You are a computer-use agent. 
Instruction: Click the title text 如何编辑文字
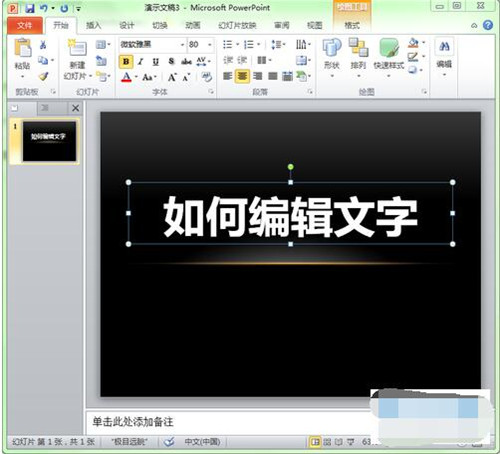pyautogui.click(x=290, y=217)
